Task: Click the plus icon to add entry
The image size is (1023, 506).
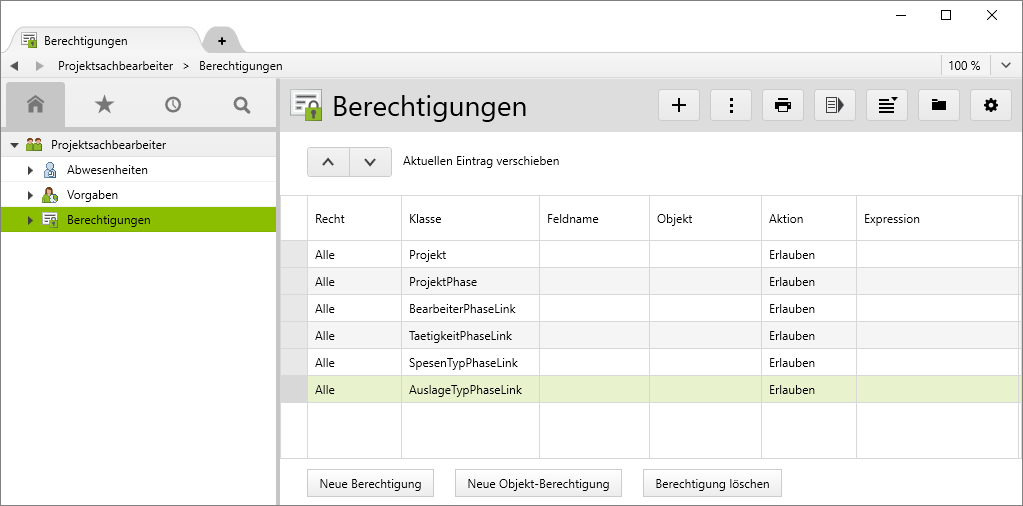Action: click(x=679, y=105)
